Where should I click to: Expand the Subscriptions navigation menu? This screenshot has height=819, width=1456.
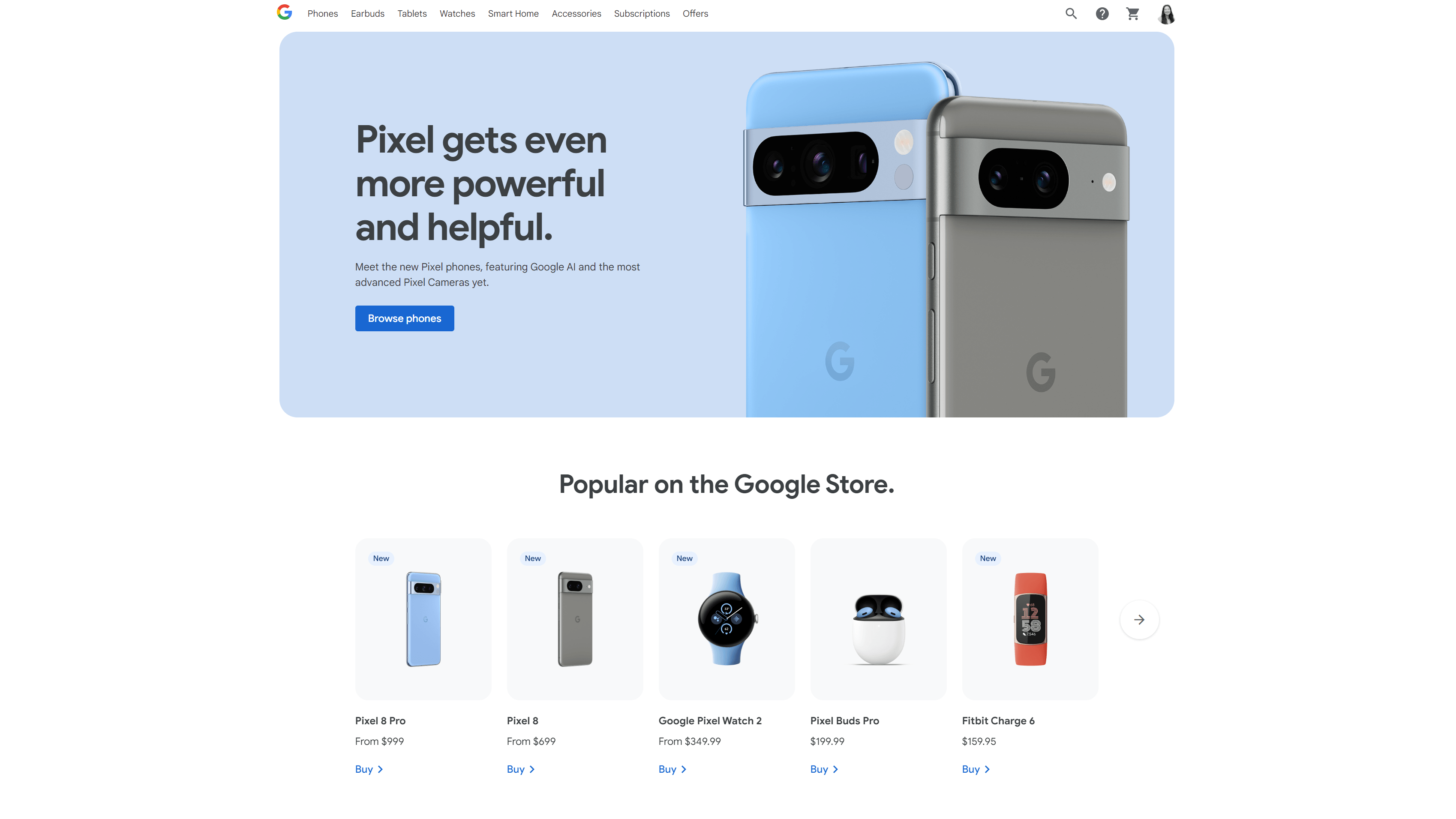(641, 13)
